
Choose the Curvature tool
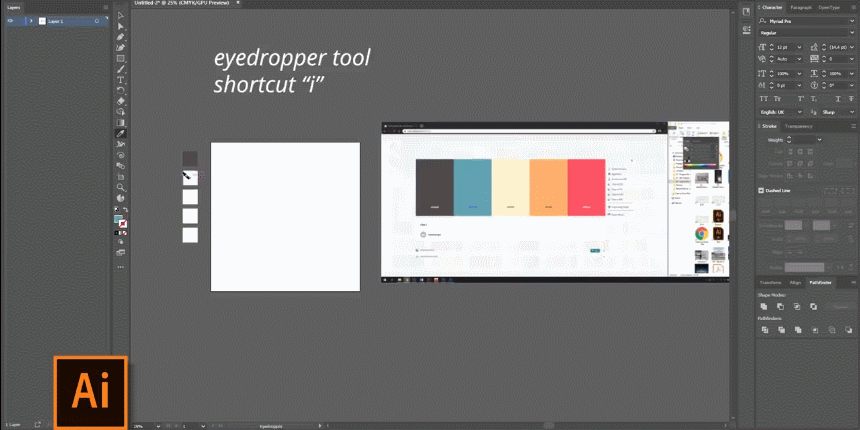(x=121, y=48)
